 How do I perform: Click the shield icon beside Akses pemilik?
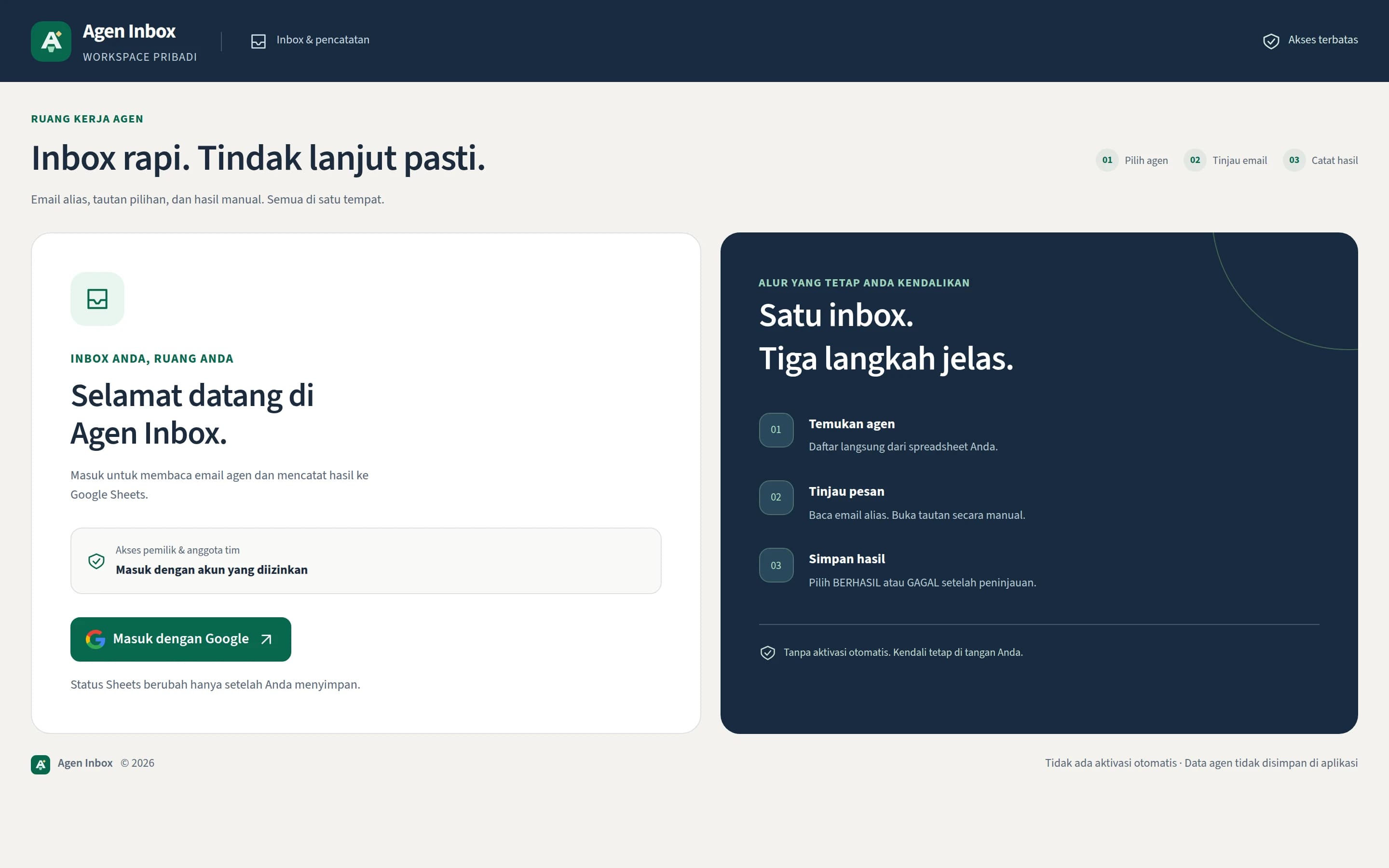pos(96,561)
